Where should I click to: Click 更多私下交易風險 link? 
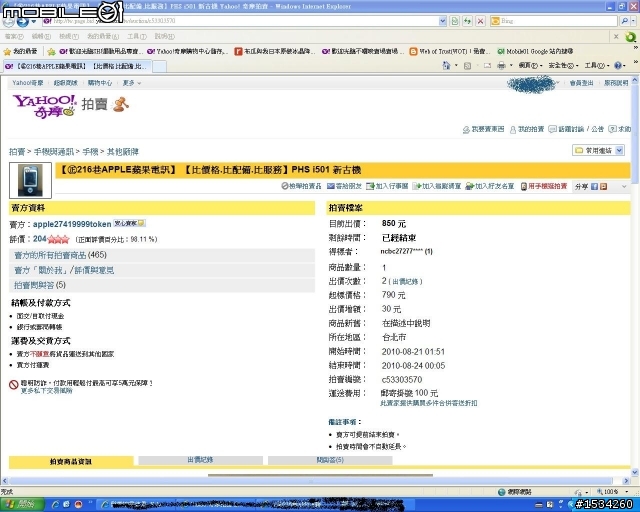pos(47,391)
